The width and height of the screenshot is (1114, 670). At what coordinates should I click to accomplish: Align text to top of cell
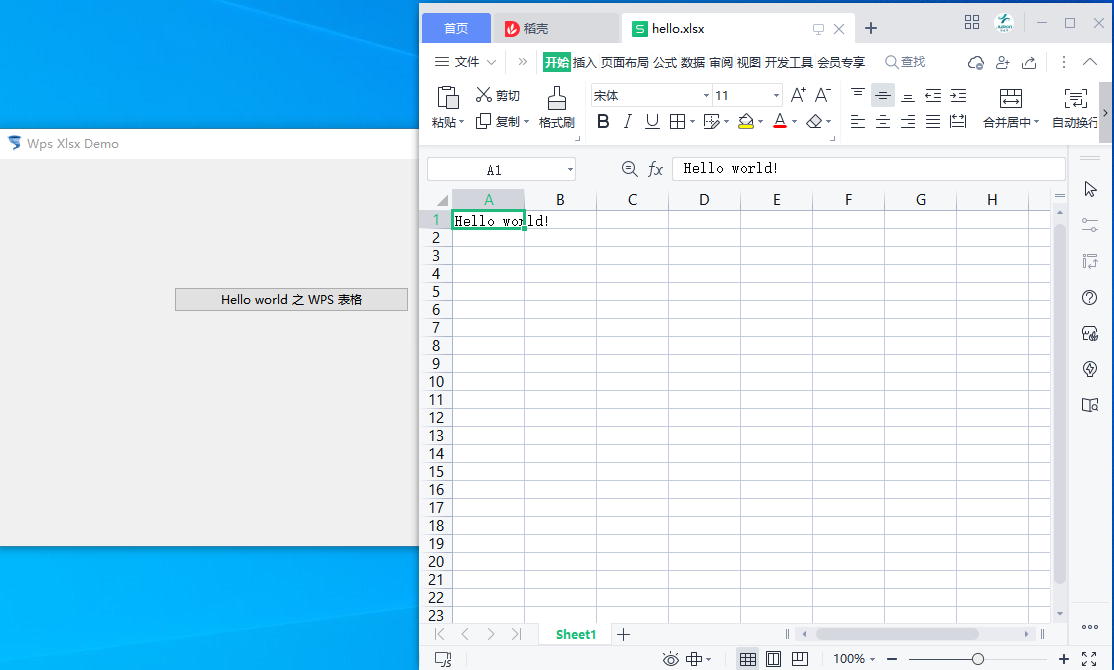coord(858,95)
